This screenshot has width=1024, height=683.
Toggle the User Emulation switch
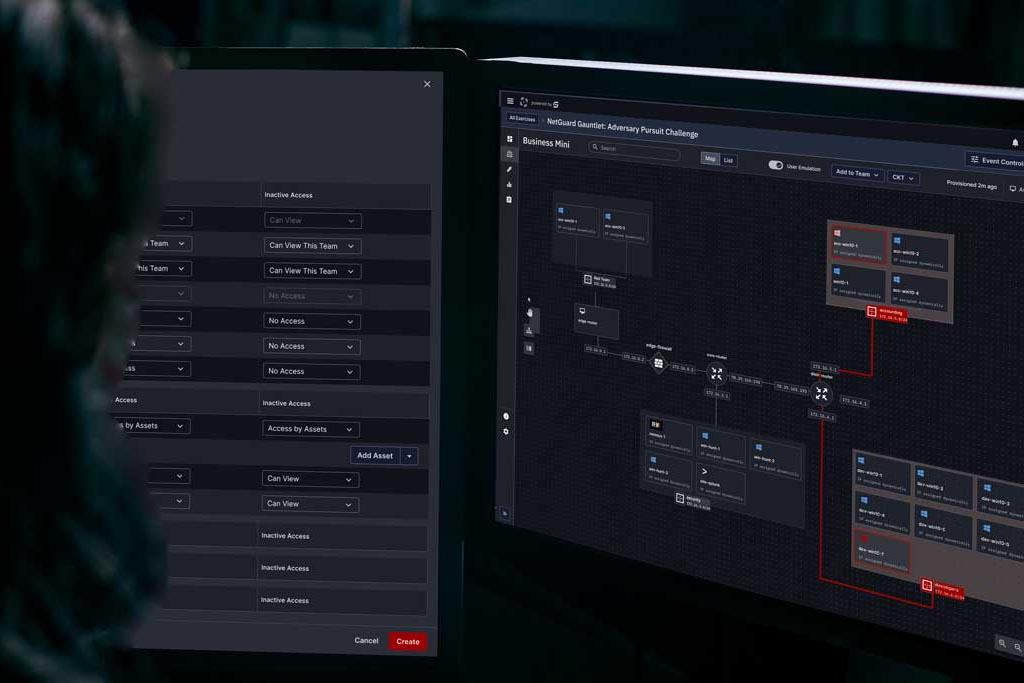tap(776, 165)
